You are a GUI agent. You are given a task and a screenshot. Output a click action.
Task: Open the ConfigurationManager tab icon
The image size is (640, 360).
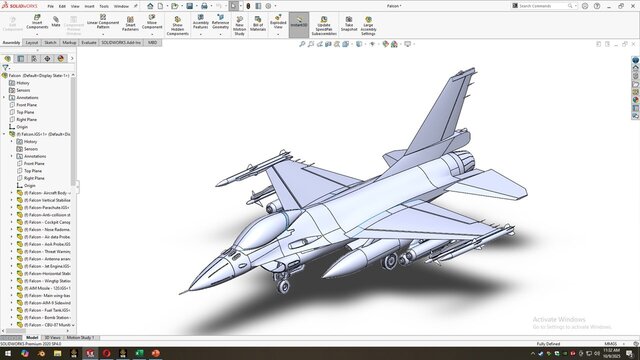(34, 59)
